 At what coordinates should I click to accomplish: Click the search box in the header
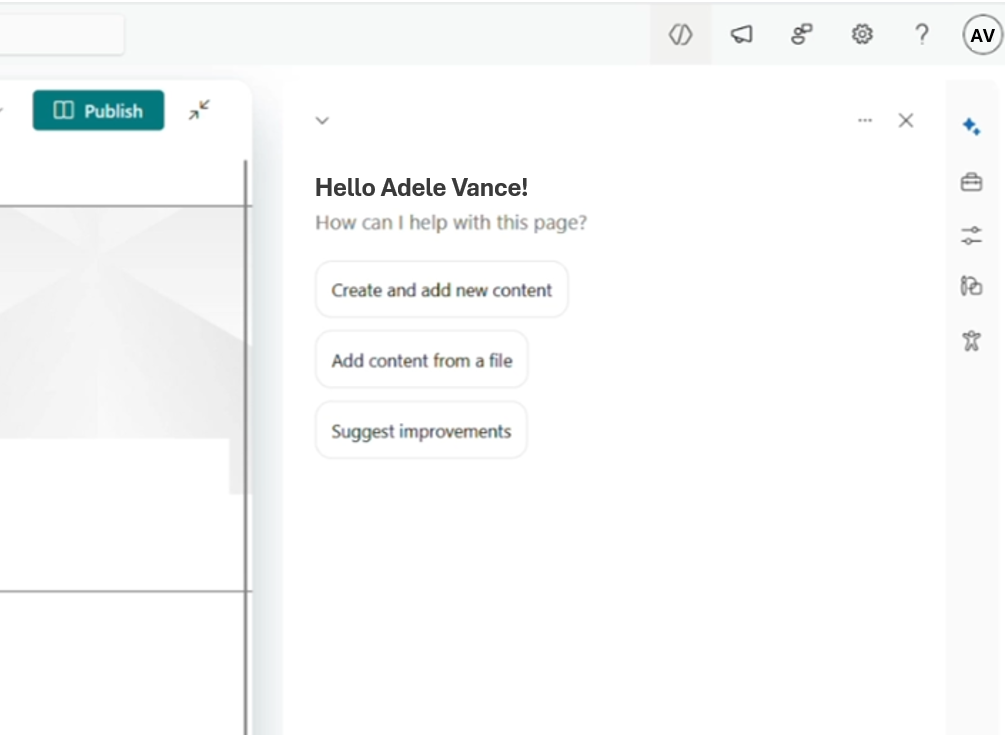tap(60, 35)
